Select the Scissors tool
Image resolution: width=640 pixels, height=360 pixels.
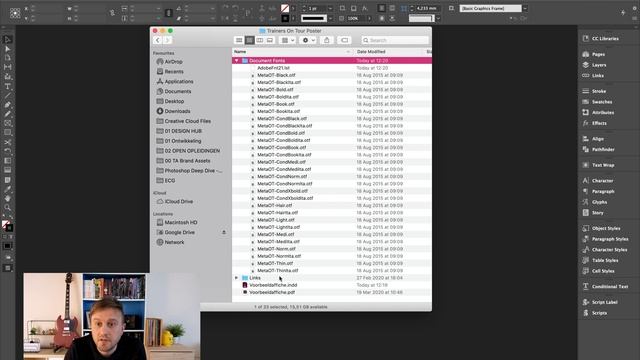pos(7,142)
